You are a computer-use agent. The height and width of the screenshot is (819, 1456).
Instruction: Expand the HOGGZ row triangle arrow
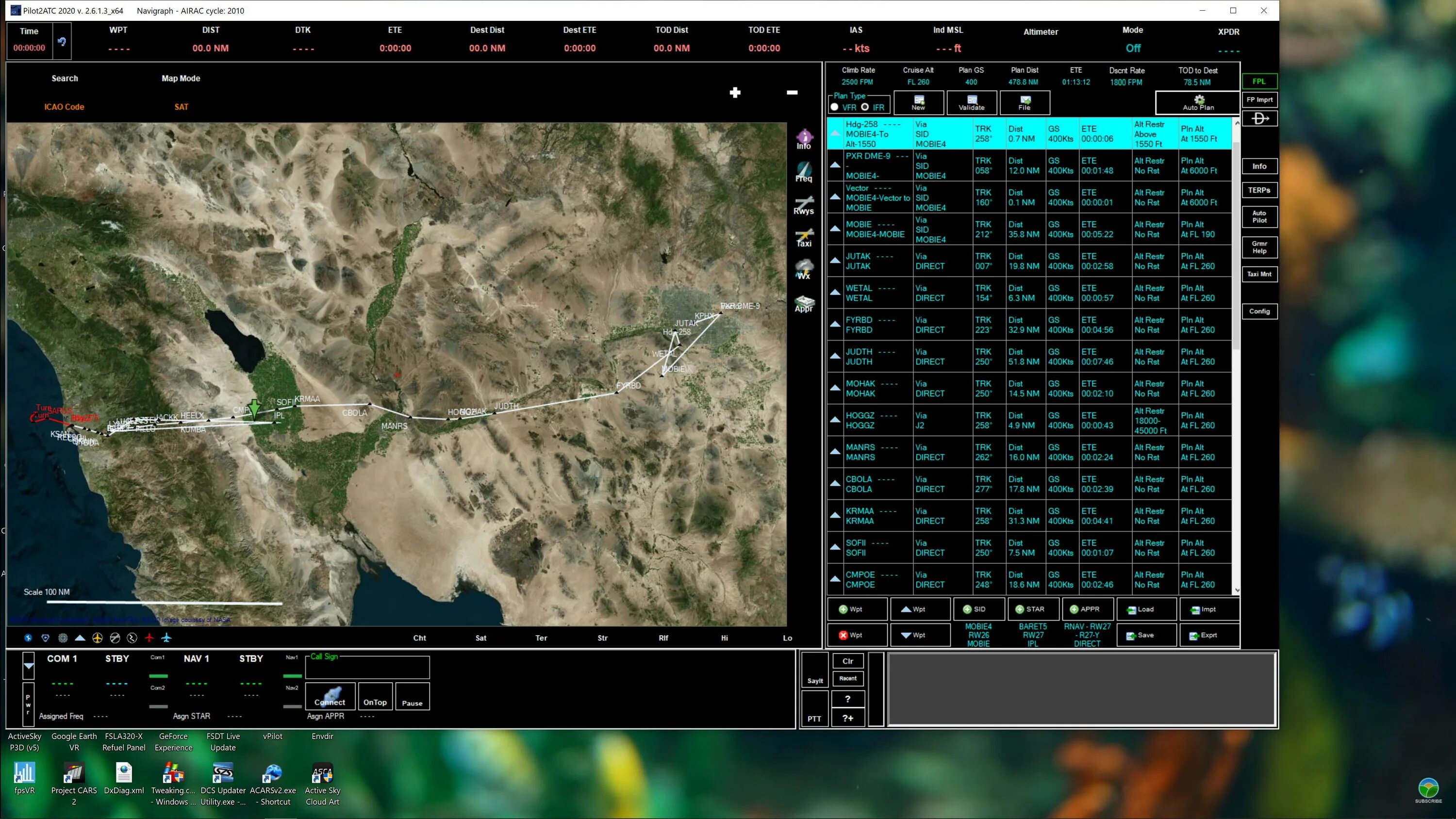tap(835, 420)
